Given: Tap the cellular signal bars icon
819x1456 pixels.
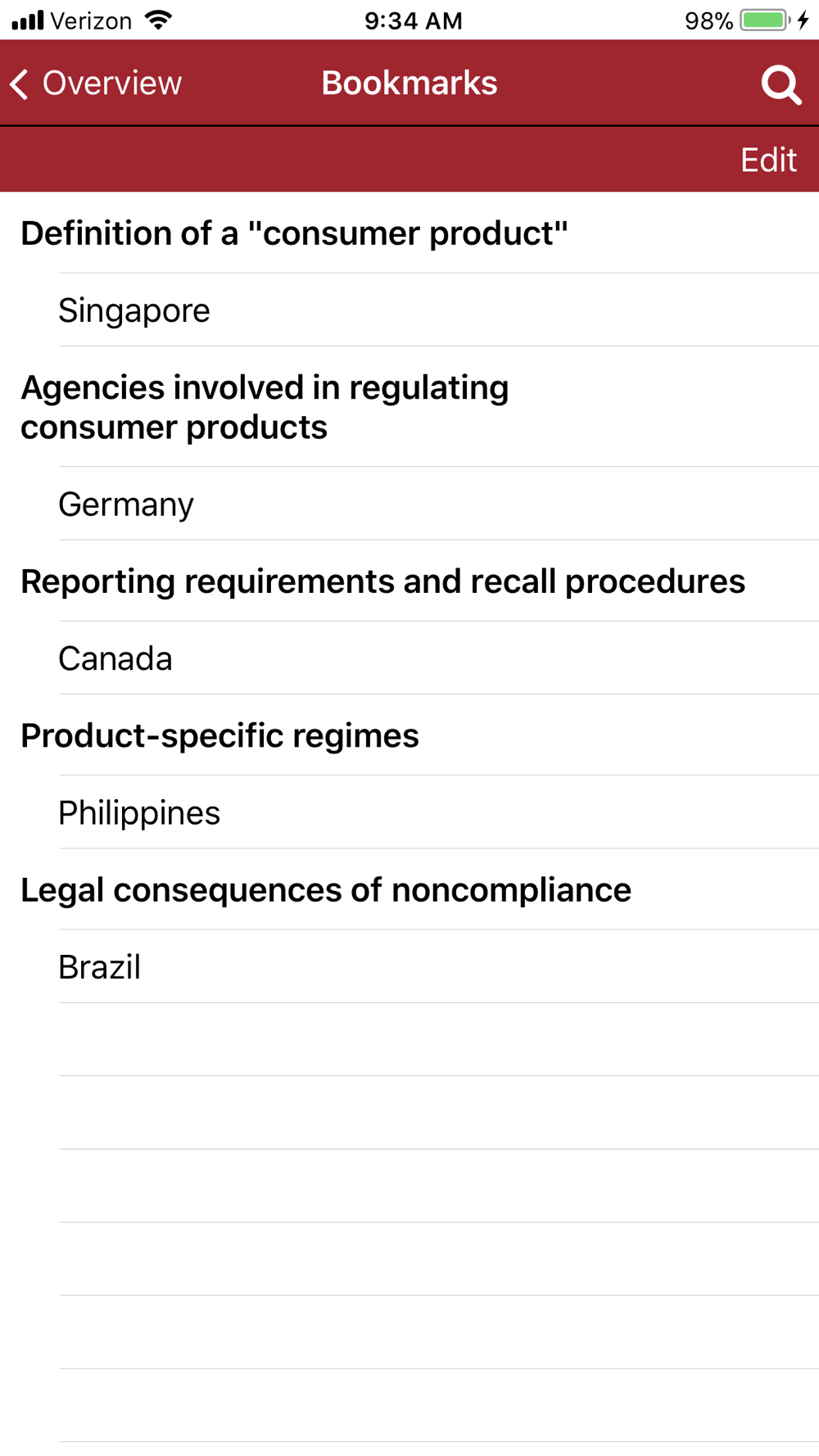Looking at the screenshot, I should (x=27, y=20).
